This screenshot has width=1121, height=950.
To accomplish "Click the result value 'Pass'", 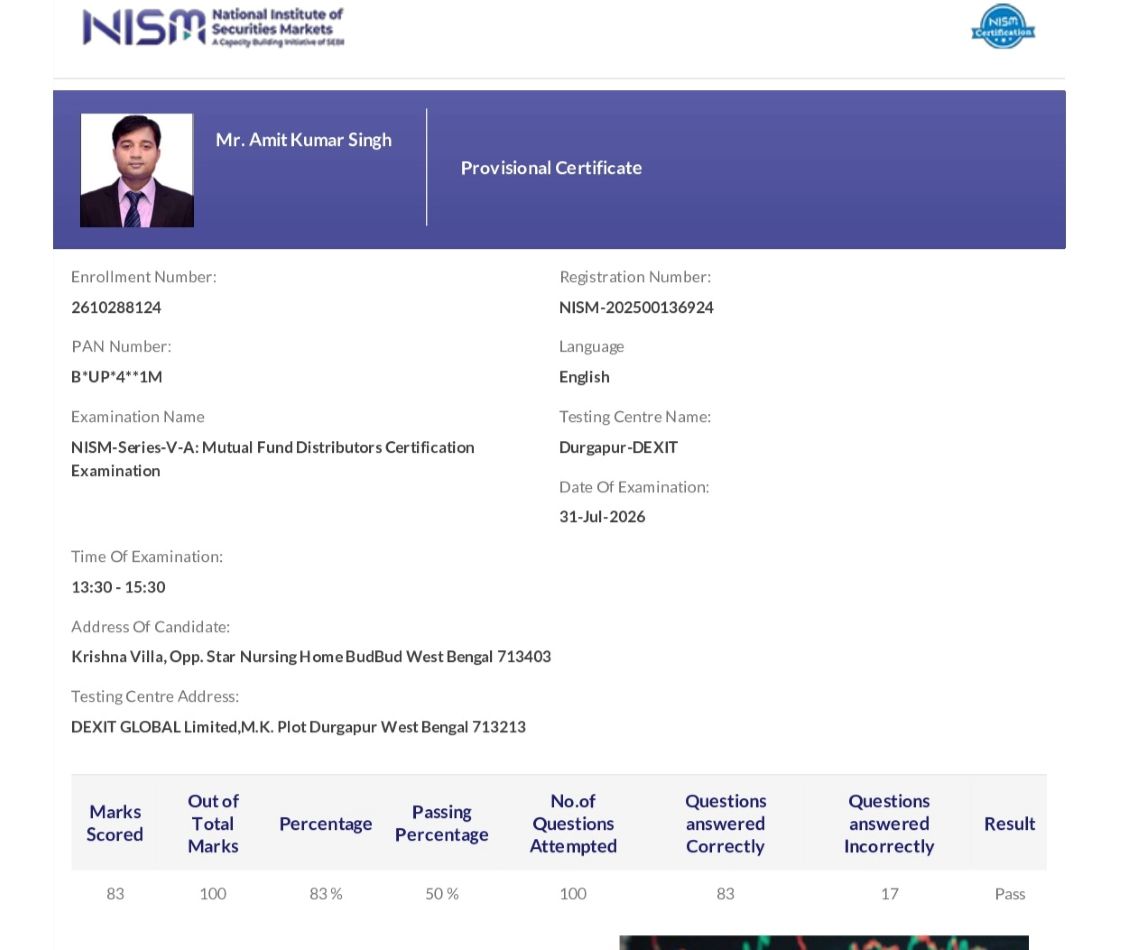I will (x=1010, y=894).
